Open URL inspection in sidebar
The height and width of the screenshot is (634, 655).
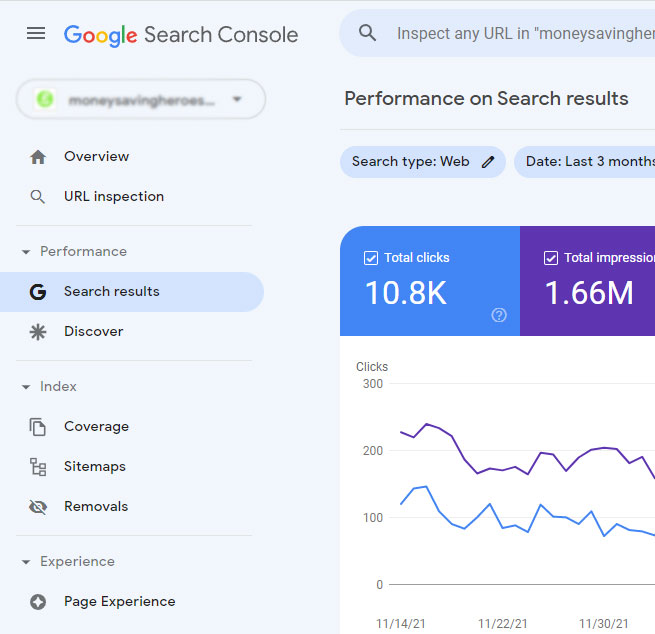tap(114, 197)
